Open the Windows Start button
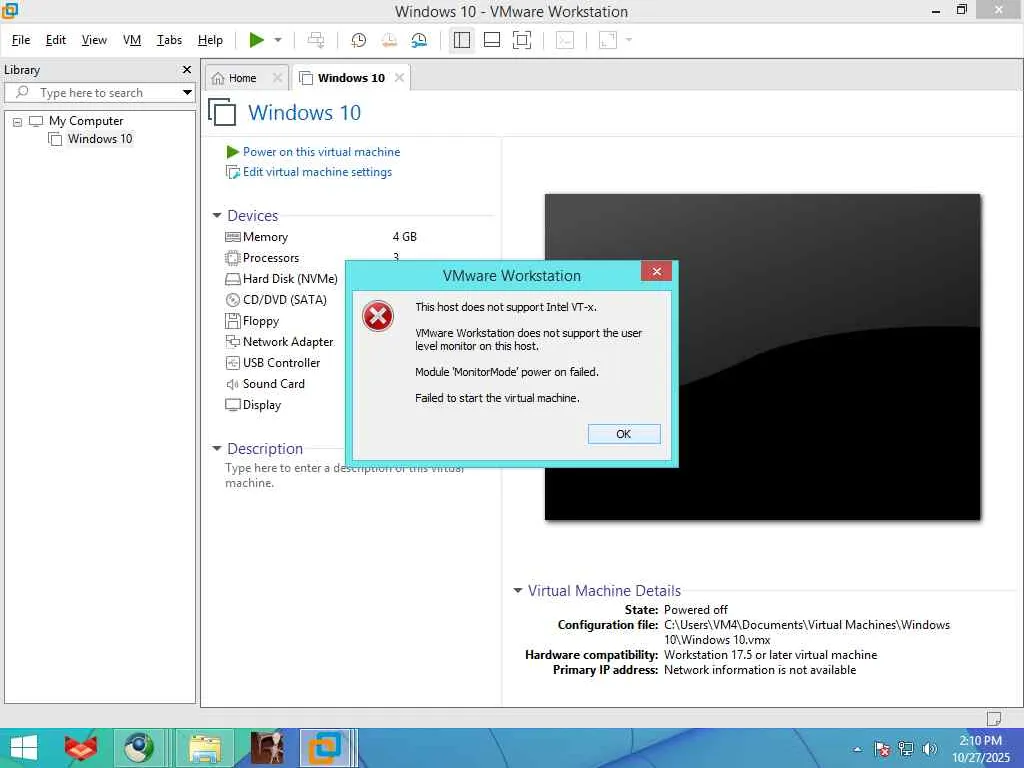 (x=24, y=748)
